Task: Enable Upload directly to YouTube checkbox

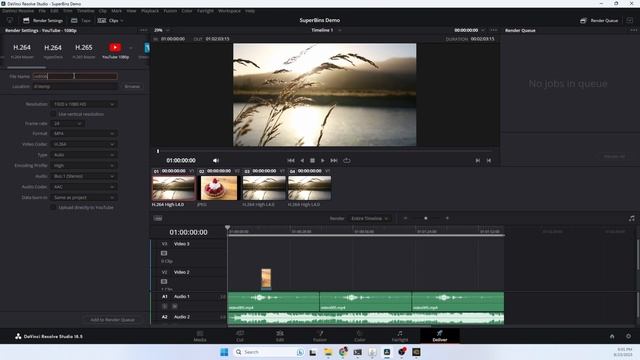Action: pos(53,207)
